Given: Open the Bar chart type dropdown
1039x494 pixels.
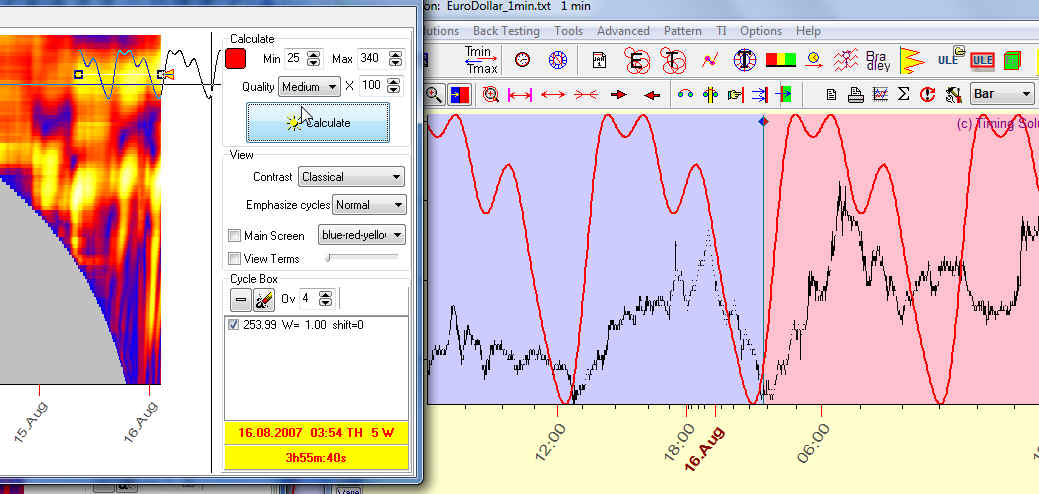Looking at the screenshot, I should point(1003,95).
